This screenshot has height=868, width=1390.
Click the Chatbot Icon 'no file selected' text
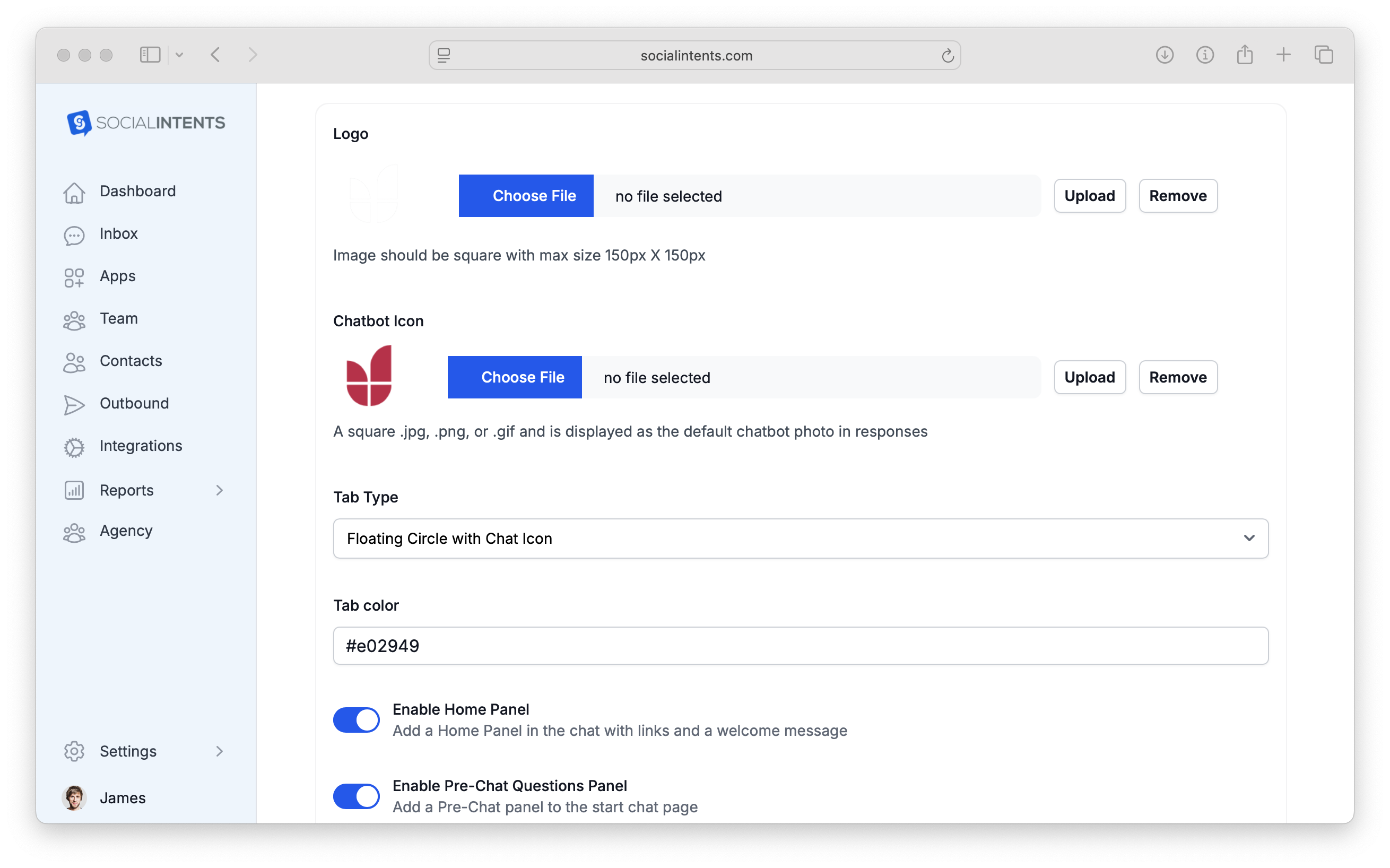[x=657, y=378]
